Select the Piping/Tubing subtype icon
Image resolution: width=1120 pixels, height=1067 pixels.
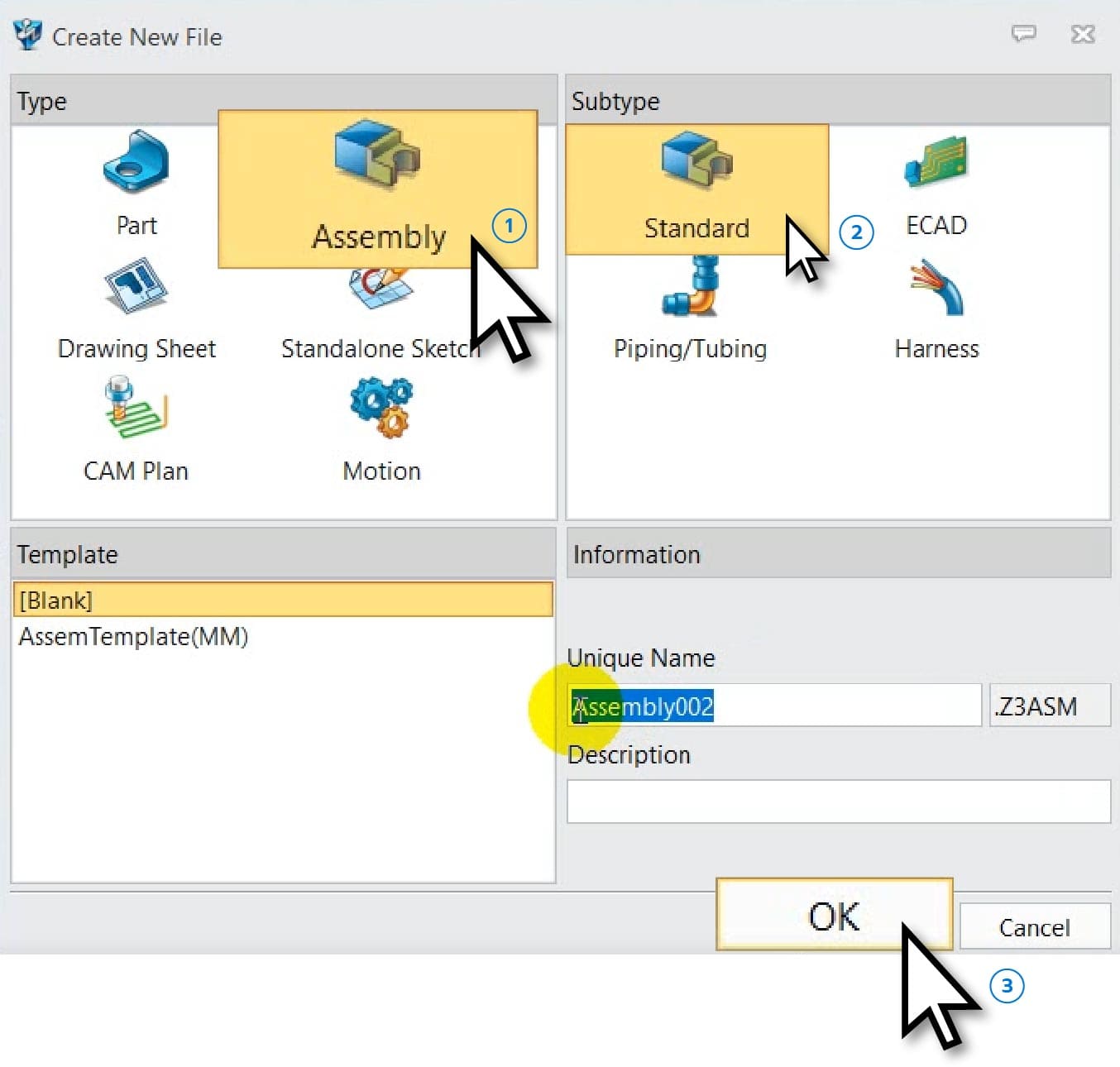tap(691, 287)
